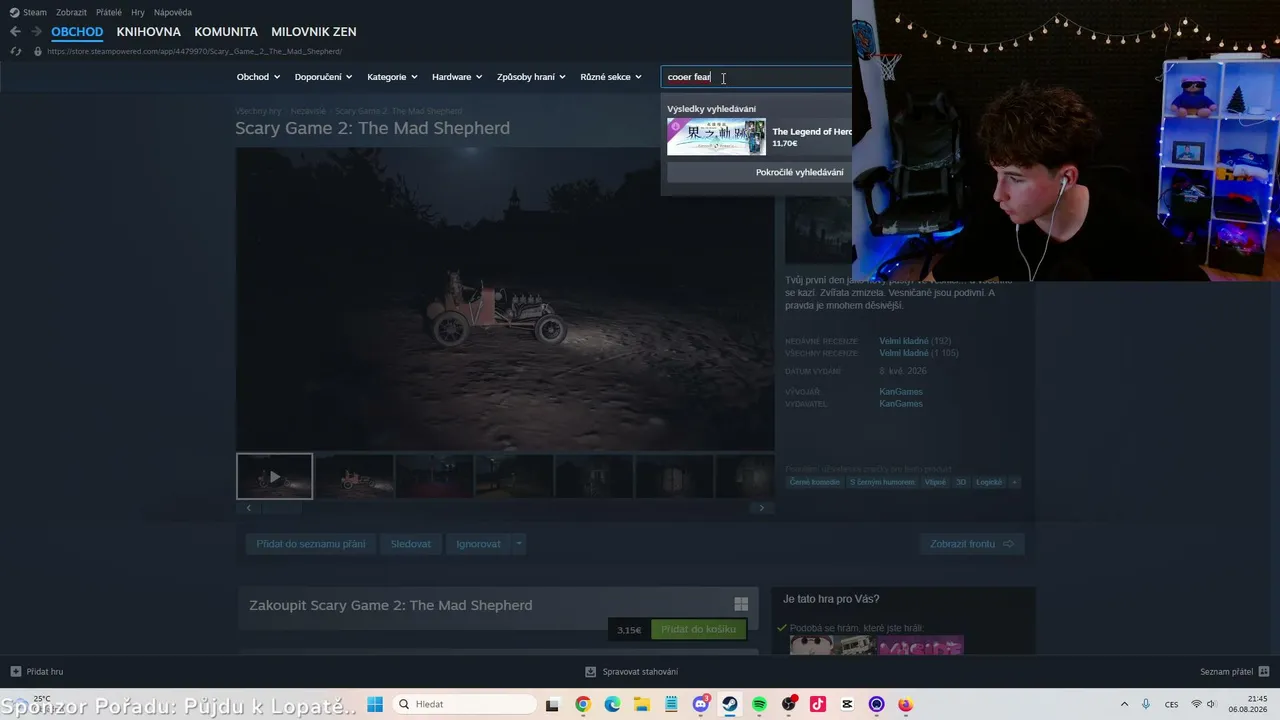
Task: Expand the Doporučení dropdown
Action: pos(323,77)
